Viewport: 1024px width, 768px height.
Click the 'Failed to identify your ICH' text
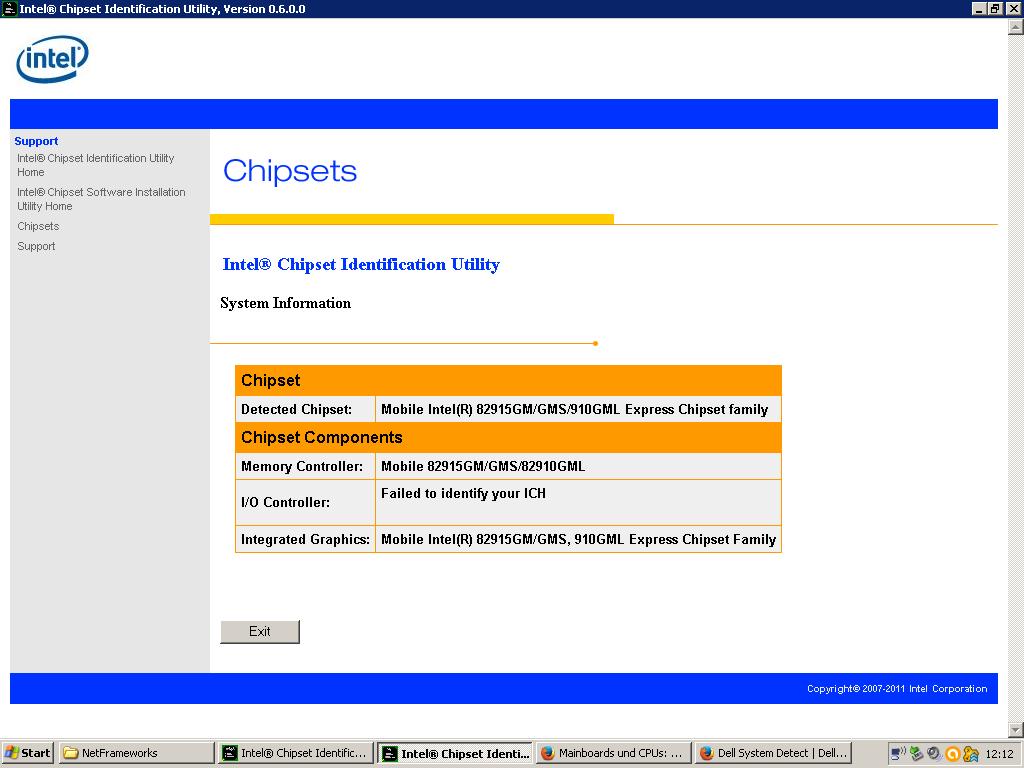[x=463, y=493]
